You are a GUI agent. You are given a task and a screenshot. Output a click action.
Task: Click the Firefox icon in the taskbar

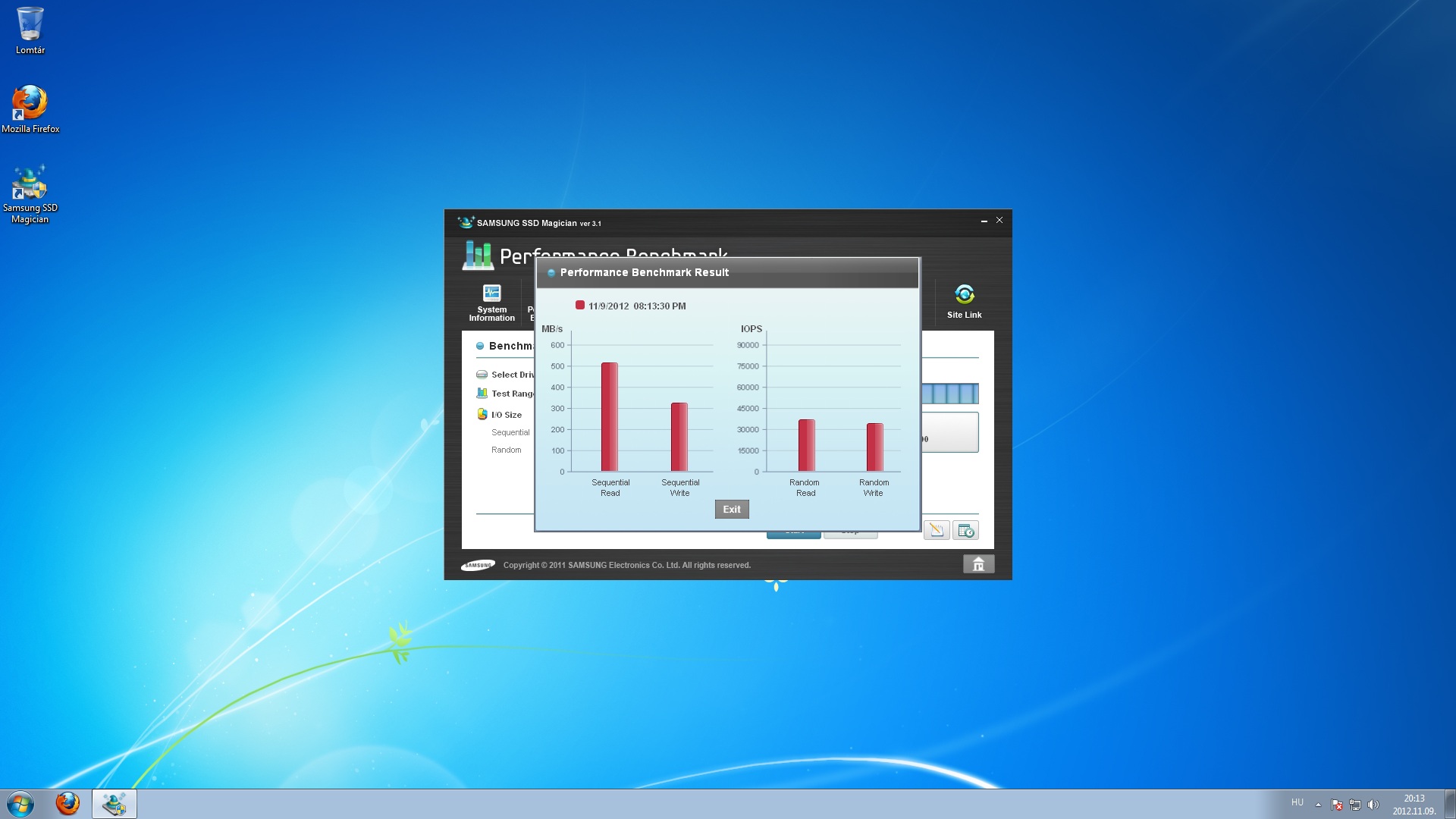point(67,804)
